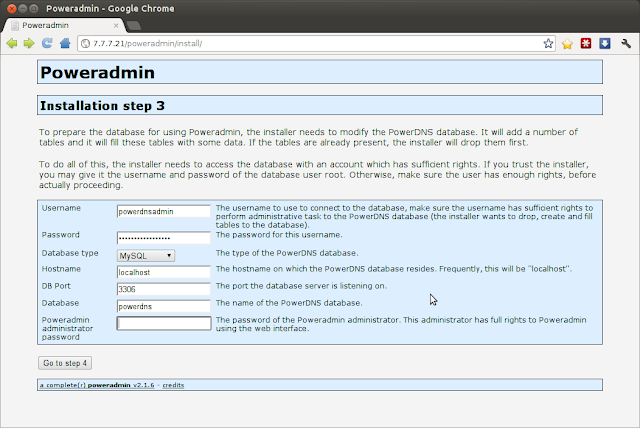The height and width of the screenshot is (428, 640).
Task: Click the Installation step 3 heading
Action: coord(102,106)
